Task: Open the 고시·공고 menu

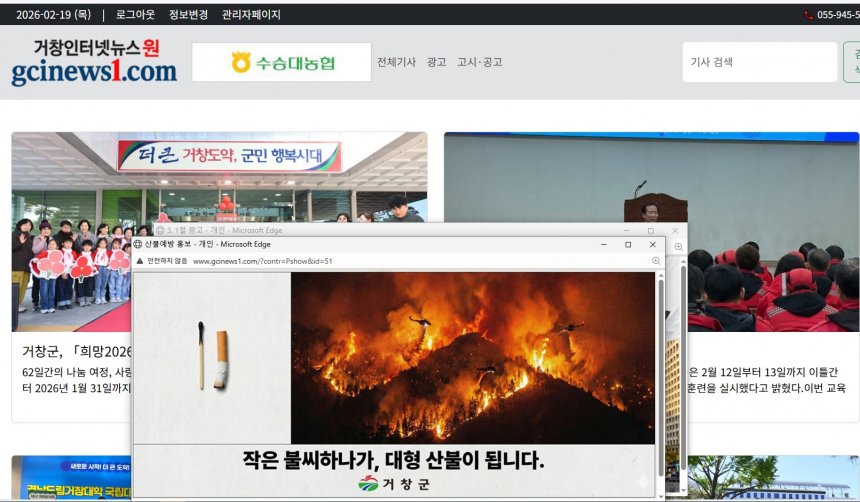Action: (479, 62)
